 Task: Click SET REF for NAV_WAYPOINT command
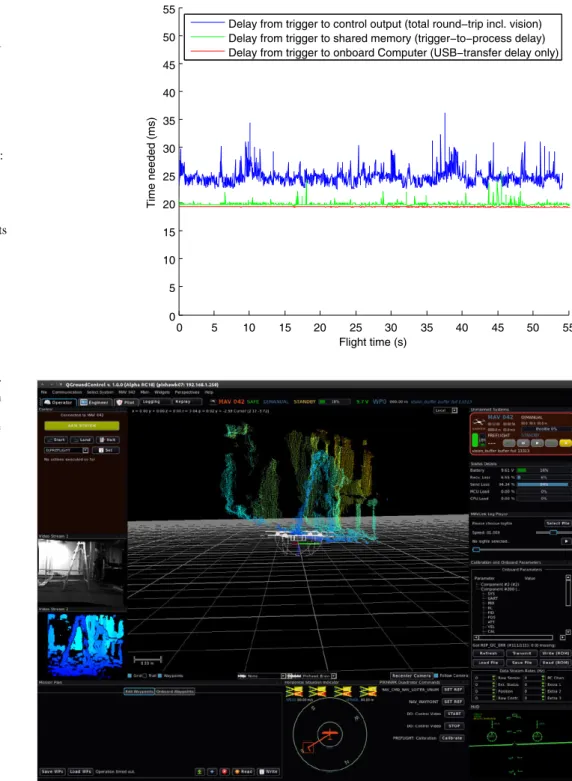[453, 701]
